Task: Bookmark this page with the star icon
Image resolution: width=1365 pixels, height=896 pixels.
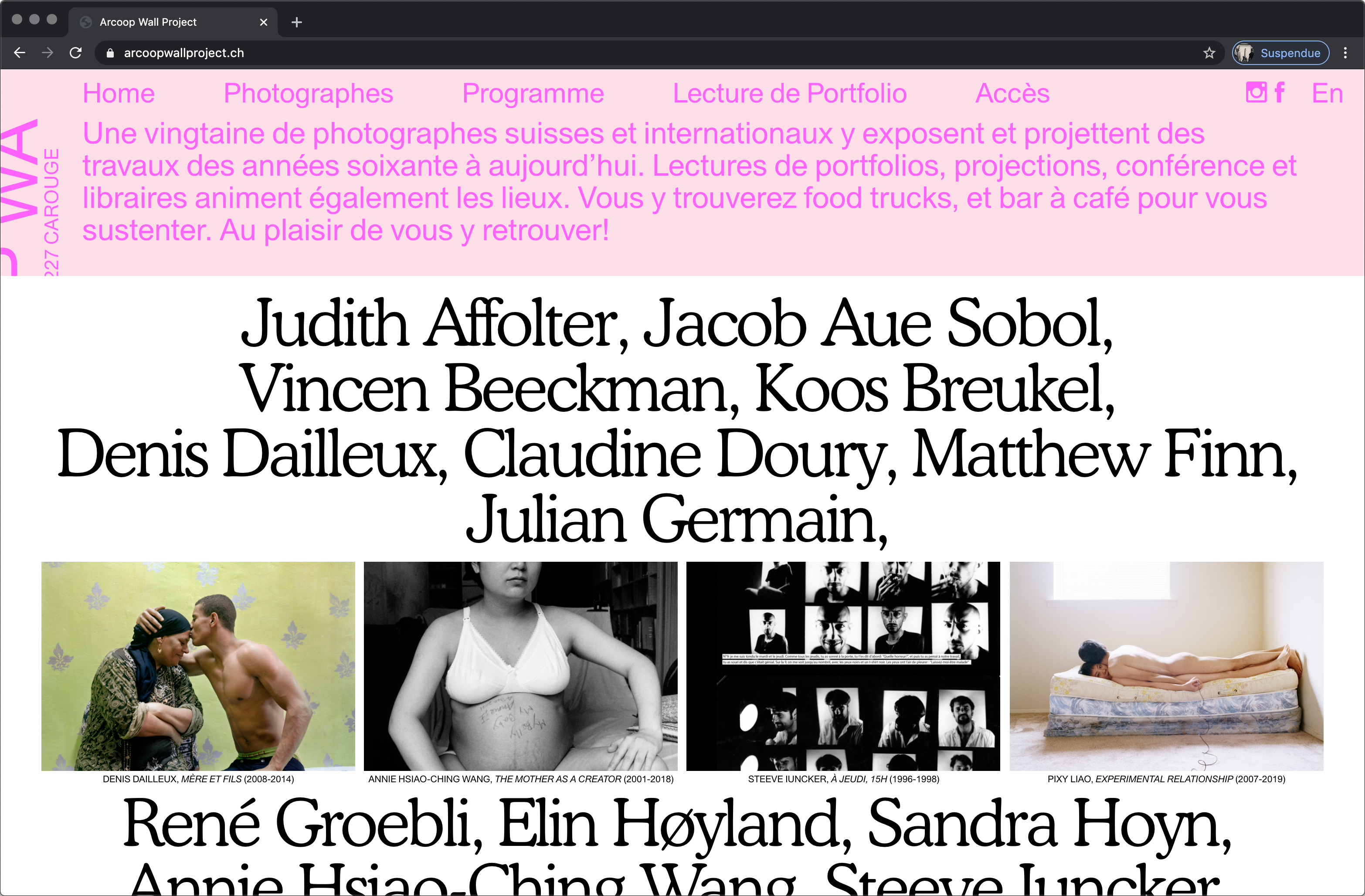Action: coord(1209,53)
